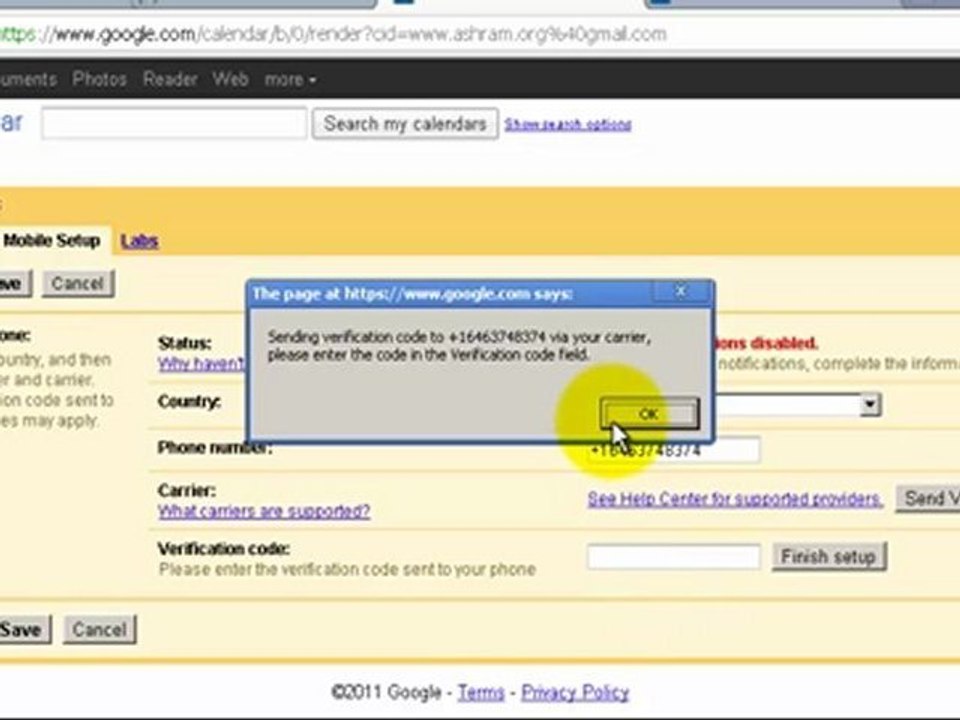The width and height of the screenshot is (960, 720).
Task: Click the Verification code label
Action: click(223, 549)
